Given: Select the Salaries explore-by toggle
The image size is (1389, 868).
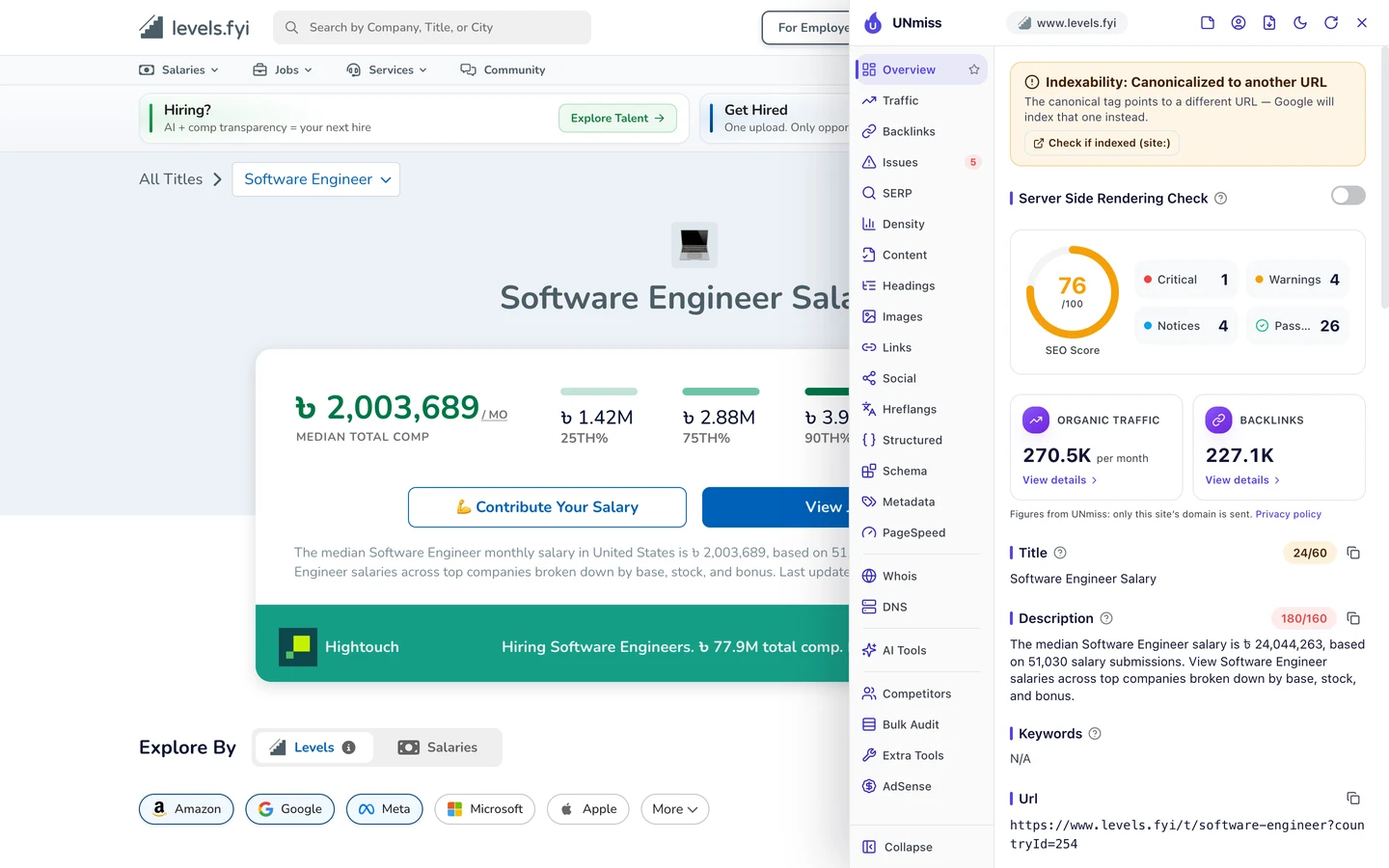Looking at the screenshot, I should click(x=438, y=747).
